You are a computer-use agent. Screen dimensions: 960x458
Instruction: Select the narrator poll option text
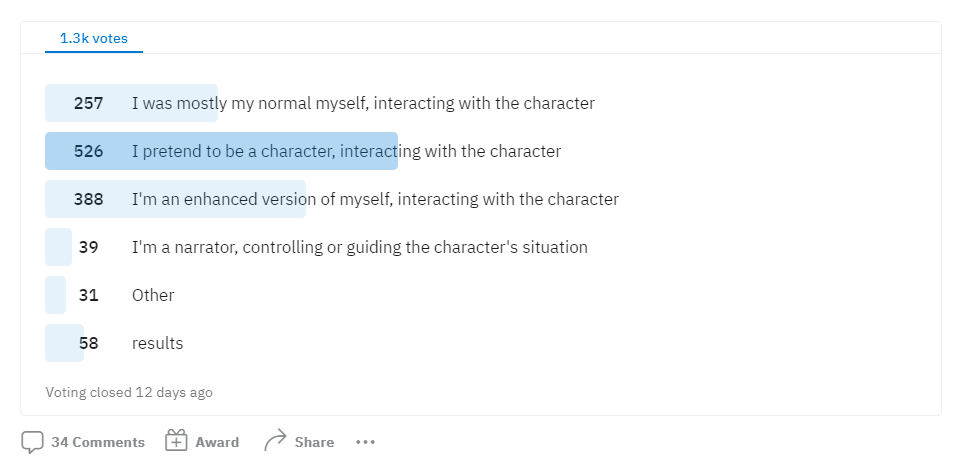[359, 247]
